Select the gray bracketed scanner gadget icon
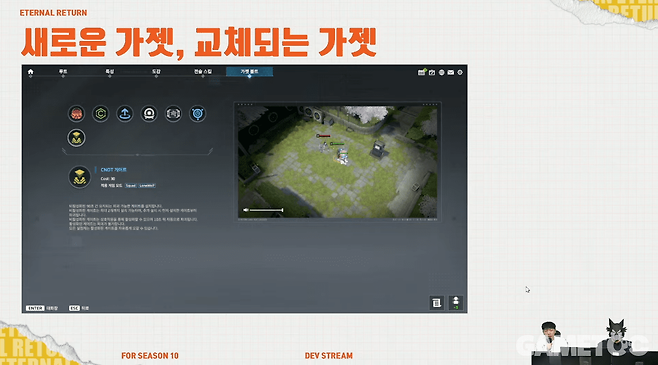The width and height of the screenshot is (658, 365). pos(173,114)
